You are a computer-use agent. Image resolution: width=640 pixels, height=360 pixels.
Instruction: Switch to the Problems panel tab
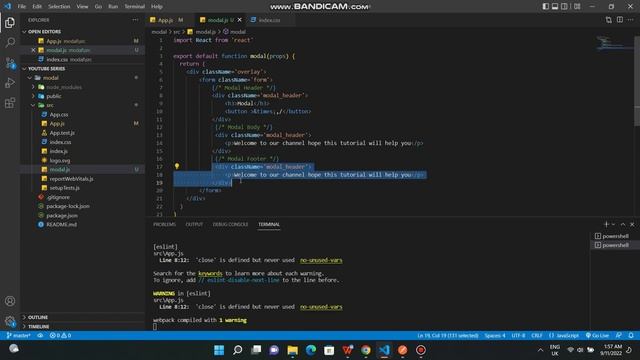[164, 224]
